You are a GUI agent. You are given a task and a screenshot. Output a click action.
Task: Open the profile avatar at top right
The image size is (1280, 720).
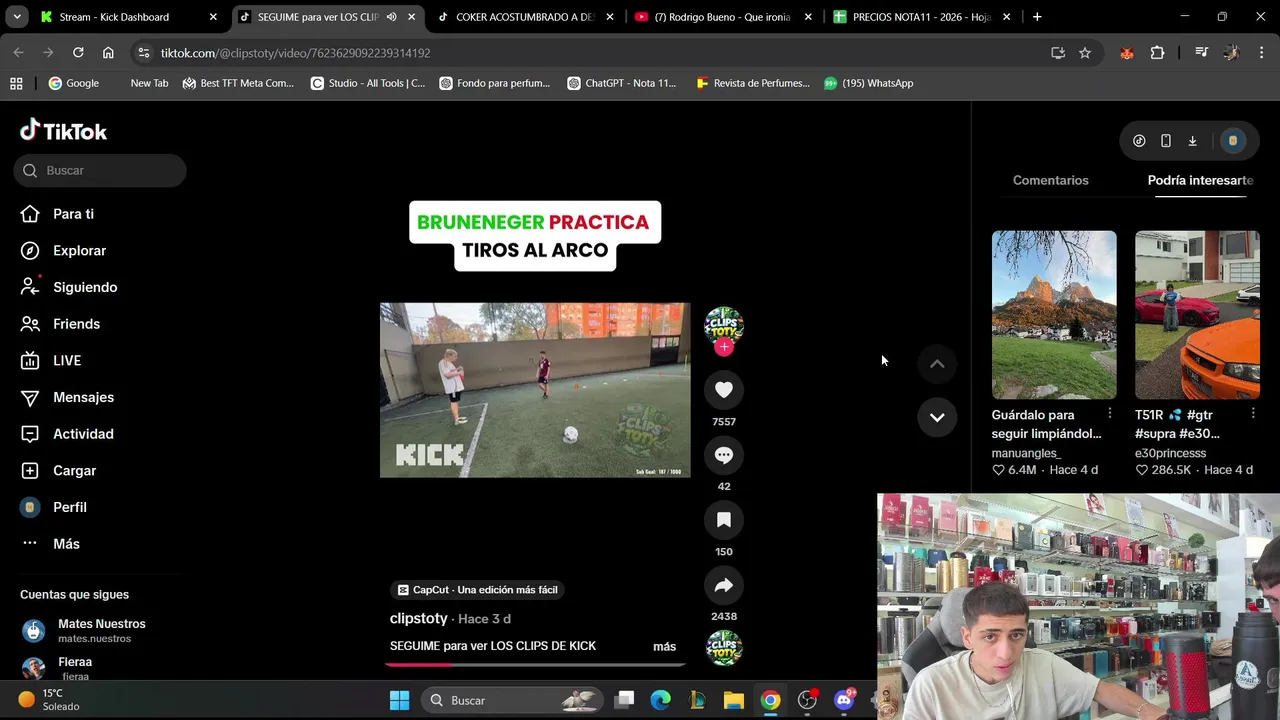[1233, 141]
